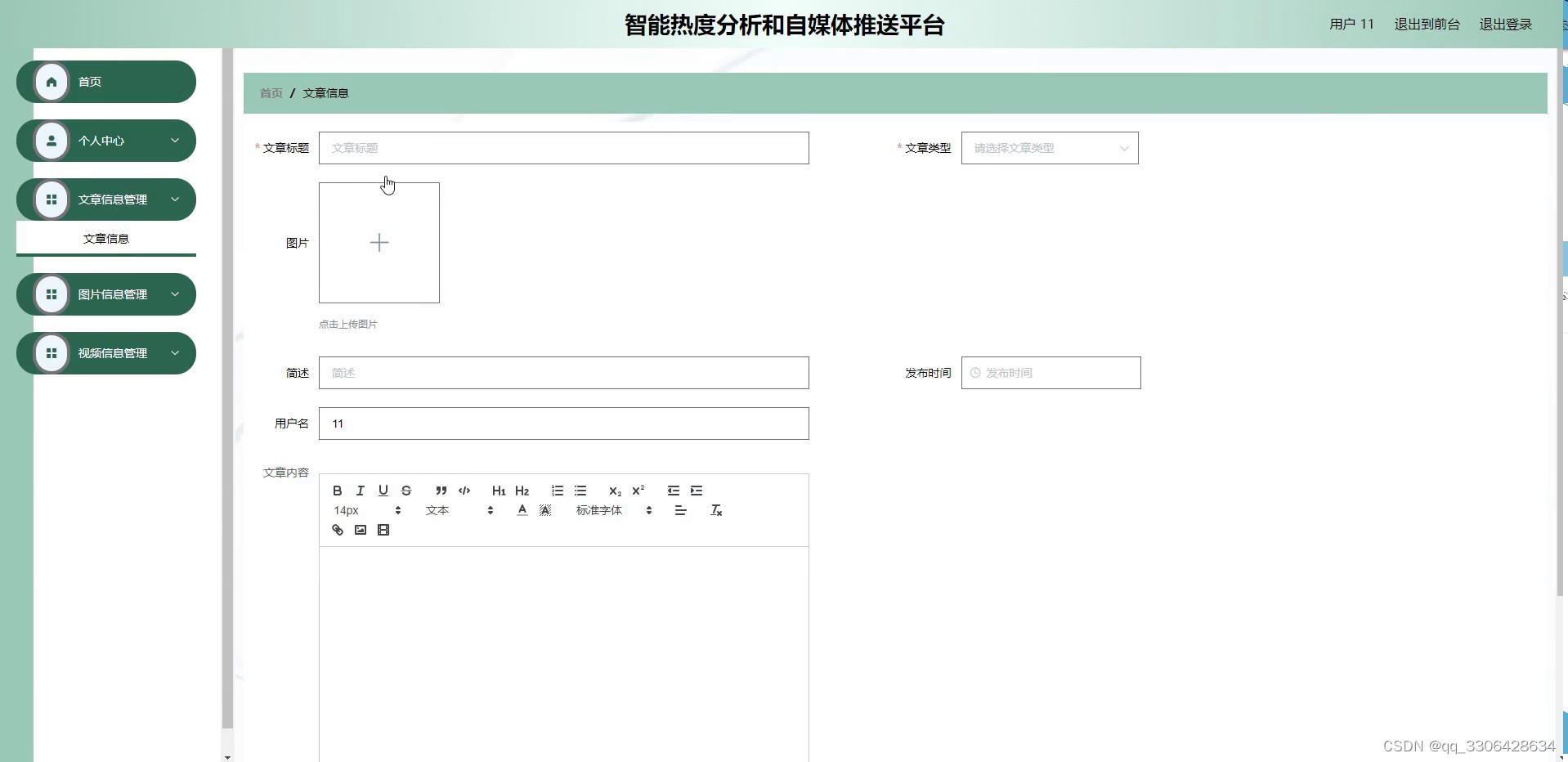The width and height of the screenshot is (1568, 762).
Task: Click the home icon in sidebar
Action: click(x=52, y=82)
